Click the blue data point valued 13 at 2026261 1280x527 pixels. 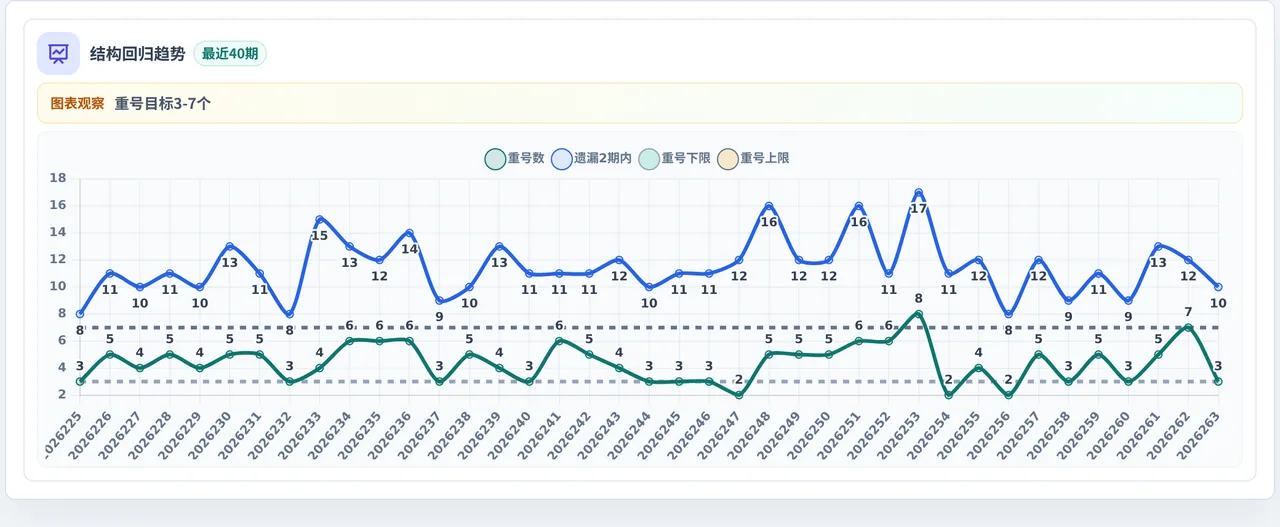(1158, 247)
